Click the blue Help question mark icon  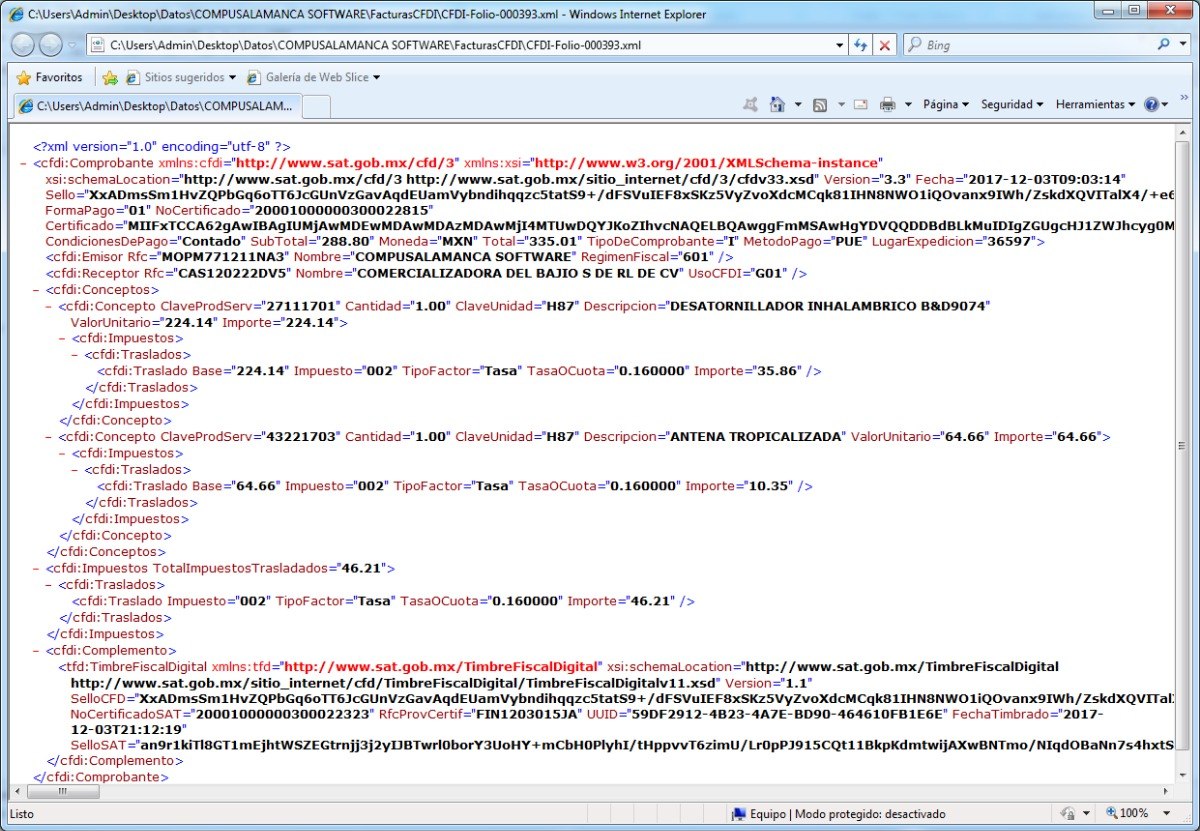1151,104
